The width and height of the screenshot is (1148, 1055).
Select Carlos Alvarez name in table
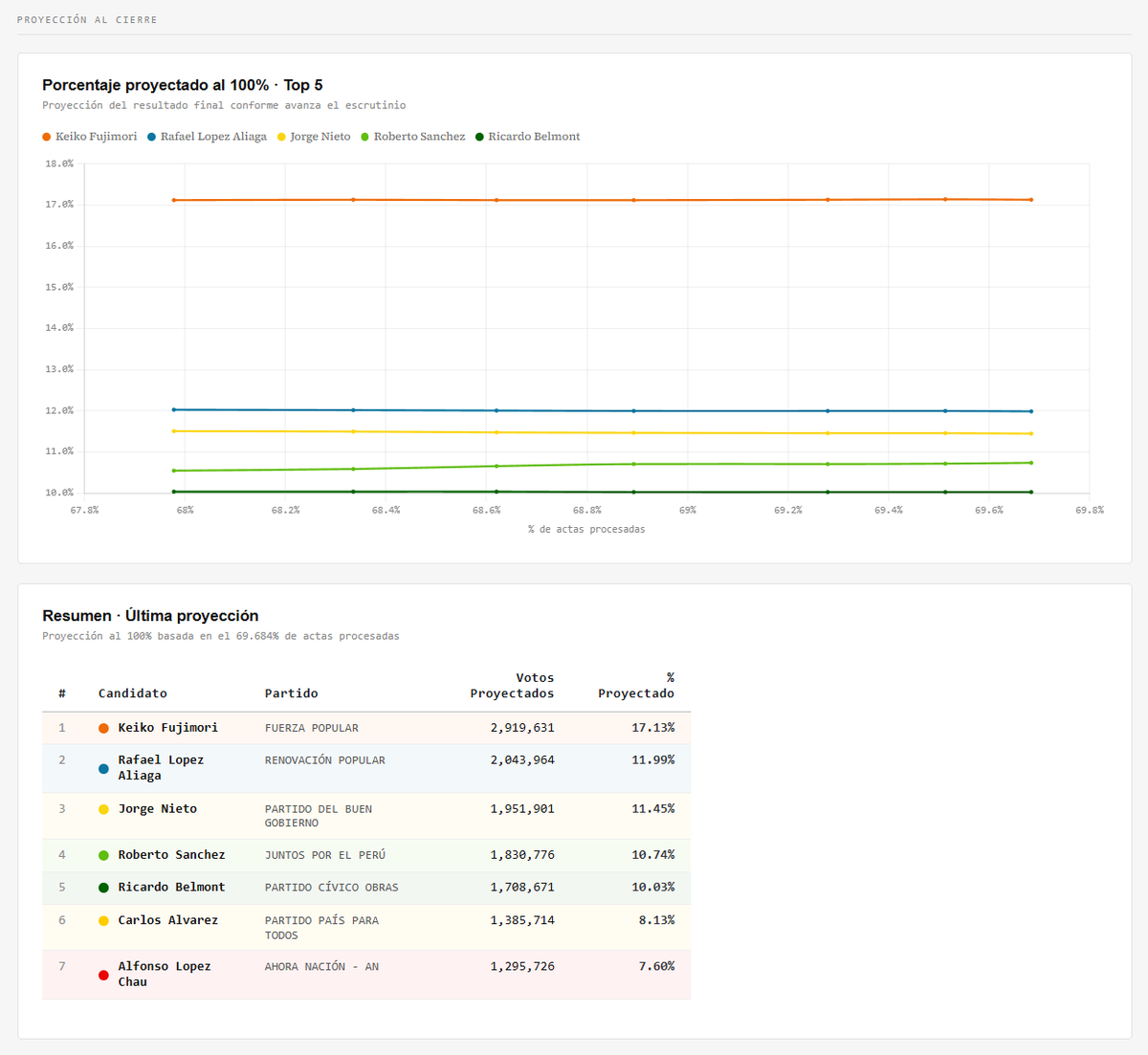tap(168, 920)
